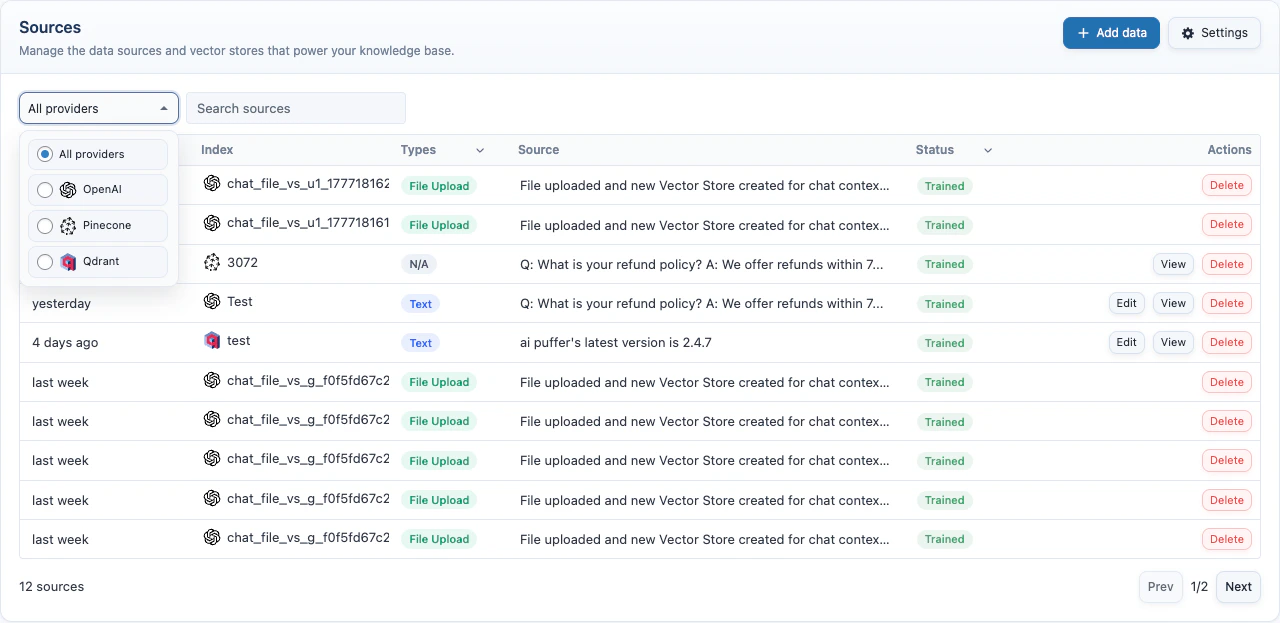
Task: Open the Settings panel
Action: click(1214, 32)
